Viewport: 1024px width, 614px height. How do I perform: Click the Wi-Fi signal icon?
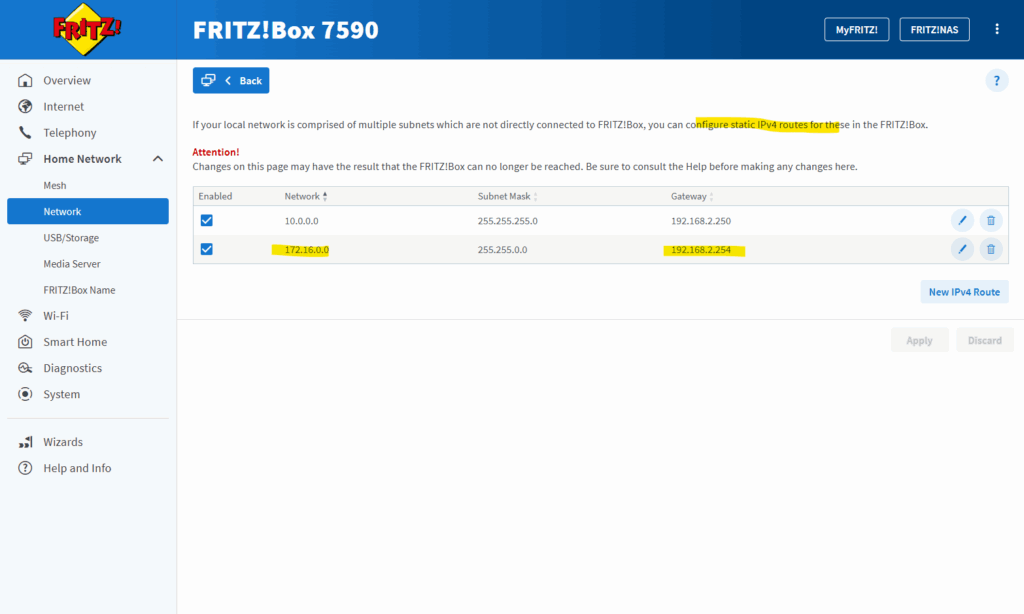click(x=25, y=315)
